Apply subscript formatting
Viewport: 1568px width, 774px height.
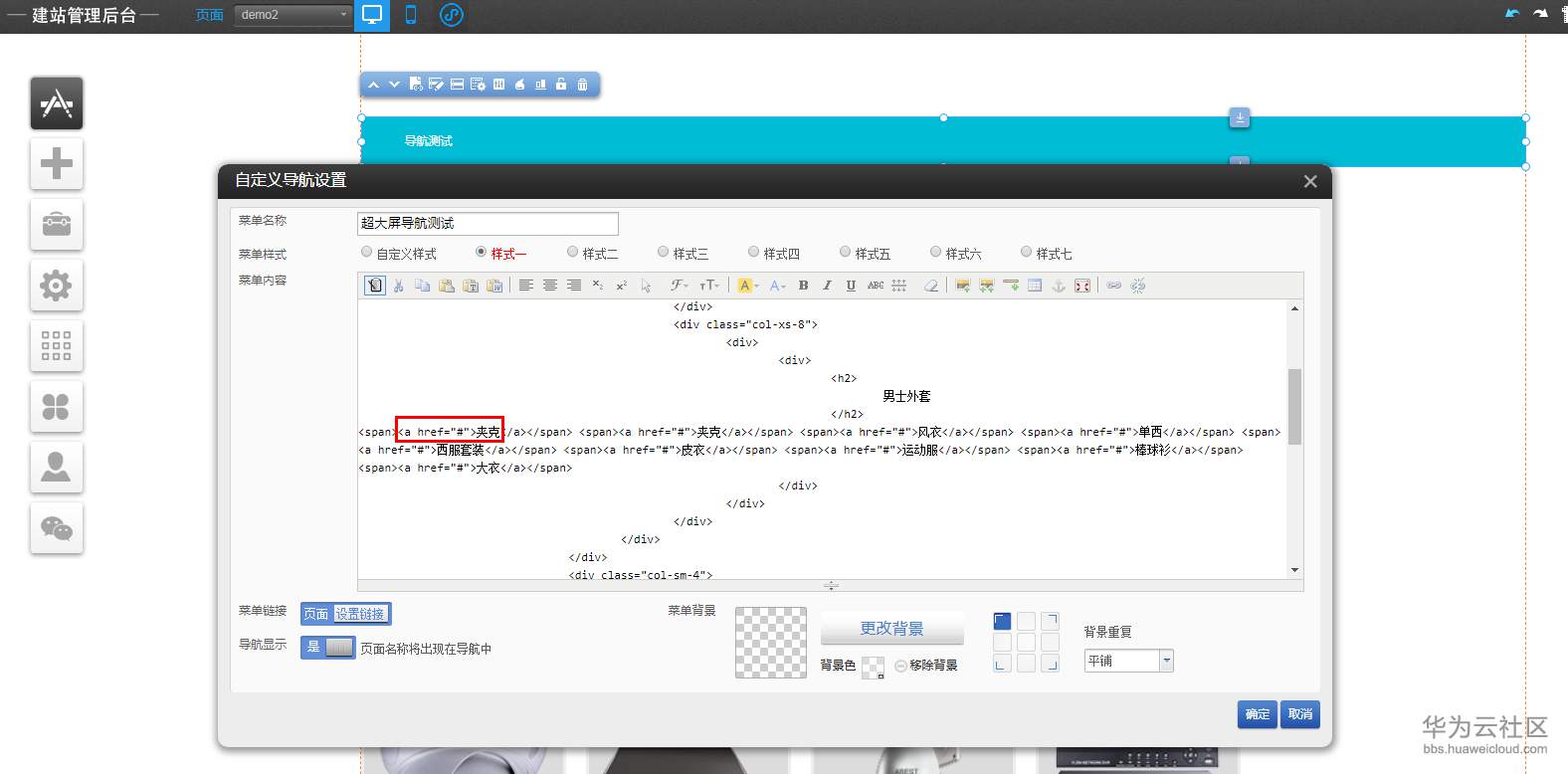(x=598, y=286)
